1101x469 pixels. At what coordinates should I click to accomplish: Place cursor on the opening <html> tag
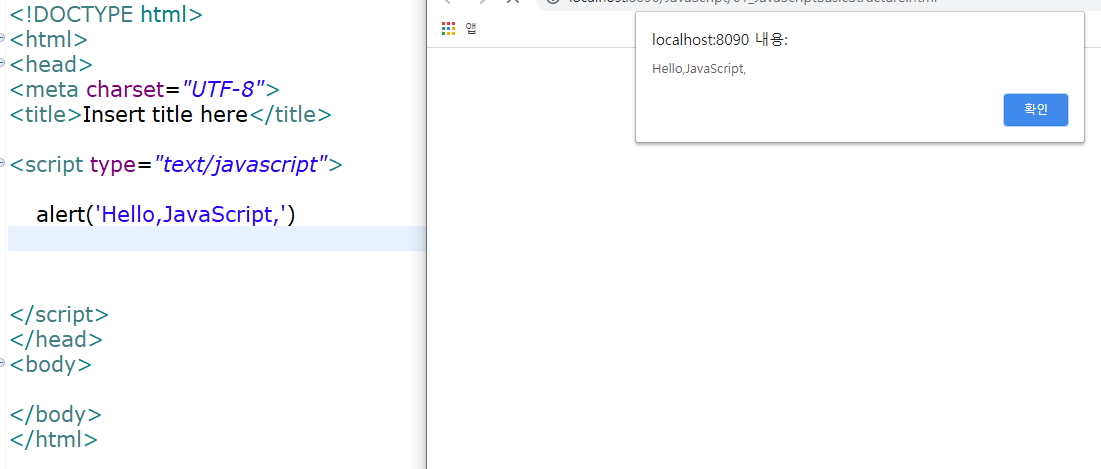[x=48, y=39]
